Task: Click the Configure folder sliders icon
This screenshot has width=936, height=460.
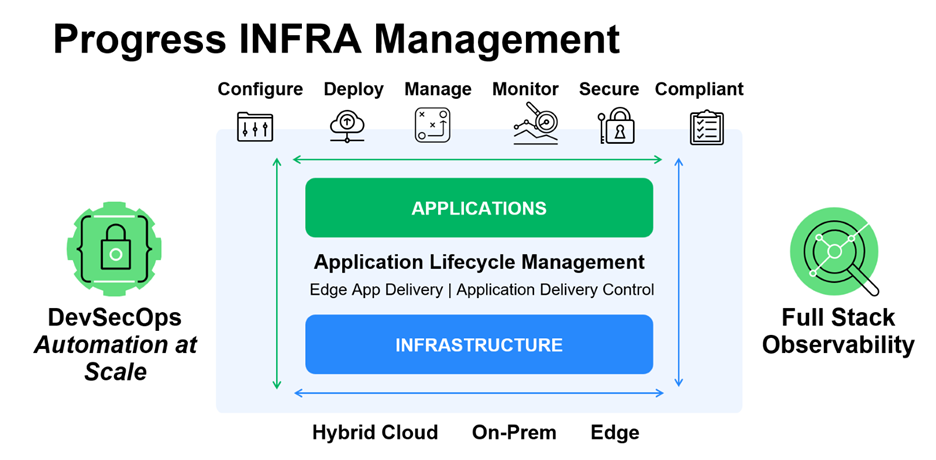Action: [x=255, y=127]
